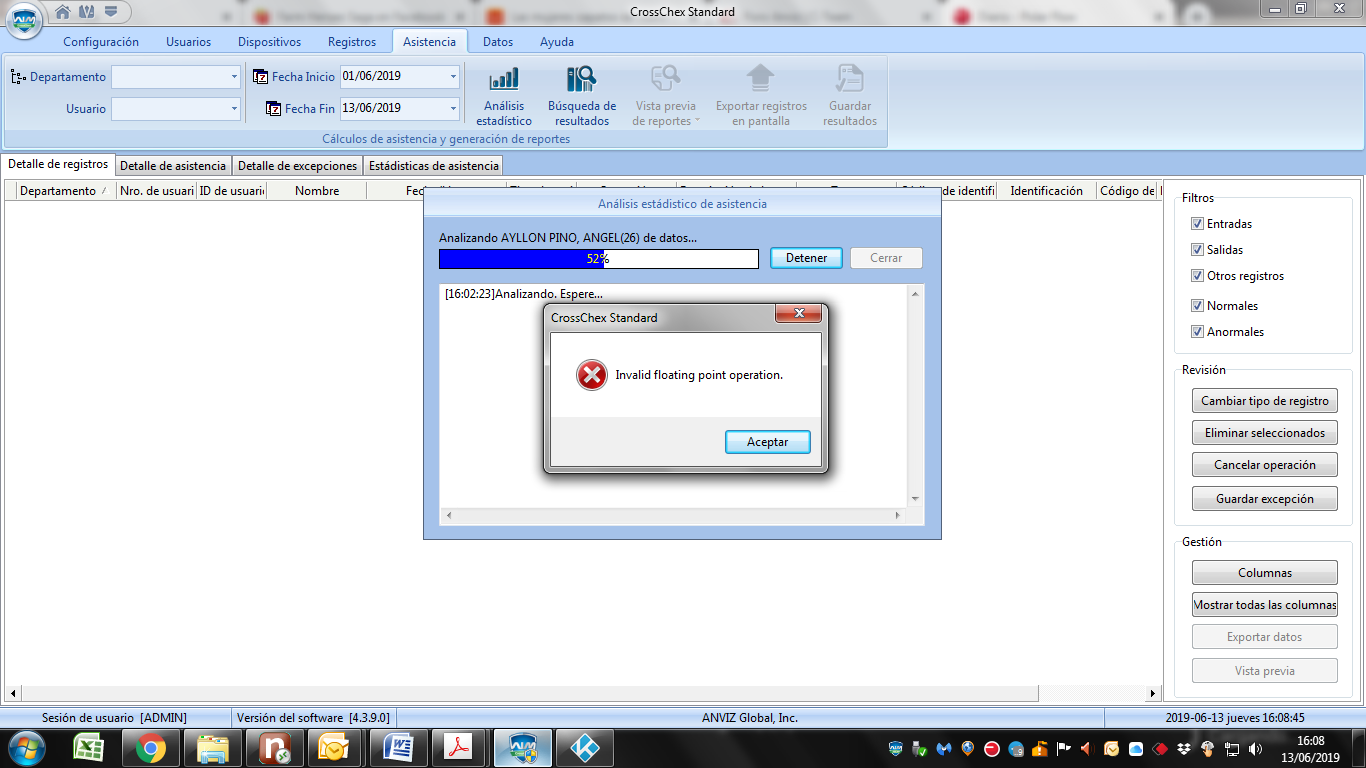1366x768 pixels.
Task: Open Word from the taskbar
Action: (x=398, y=748)
